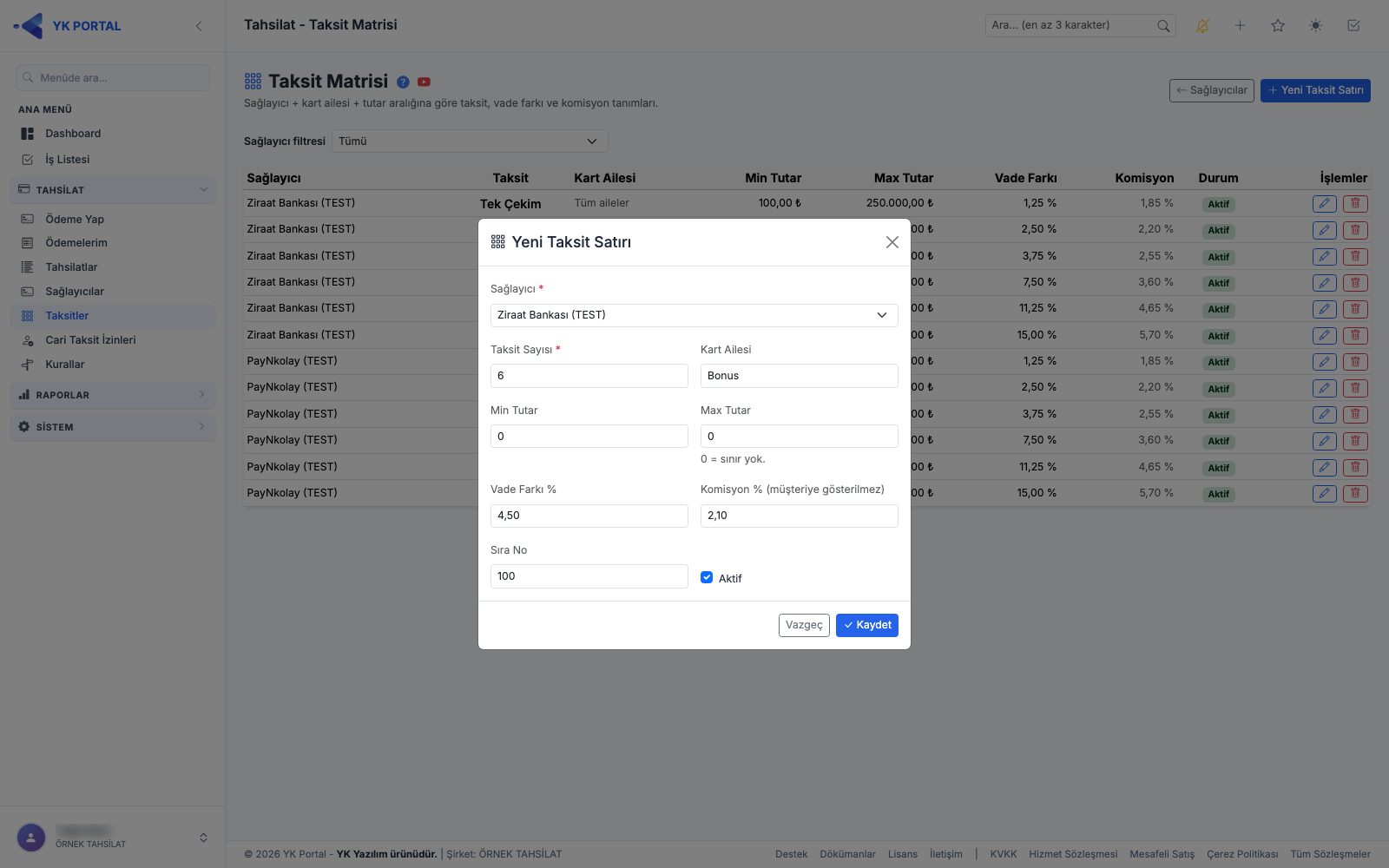Screen dimensions: 1389x868
Task: Click the favorites star icon
Action: click(1278, 26)
